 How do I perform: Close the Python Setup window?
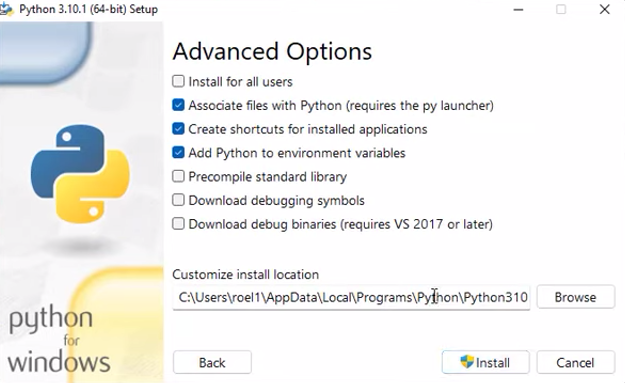pos(605,10)
